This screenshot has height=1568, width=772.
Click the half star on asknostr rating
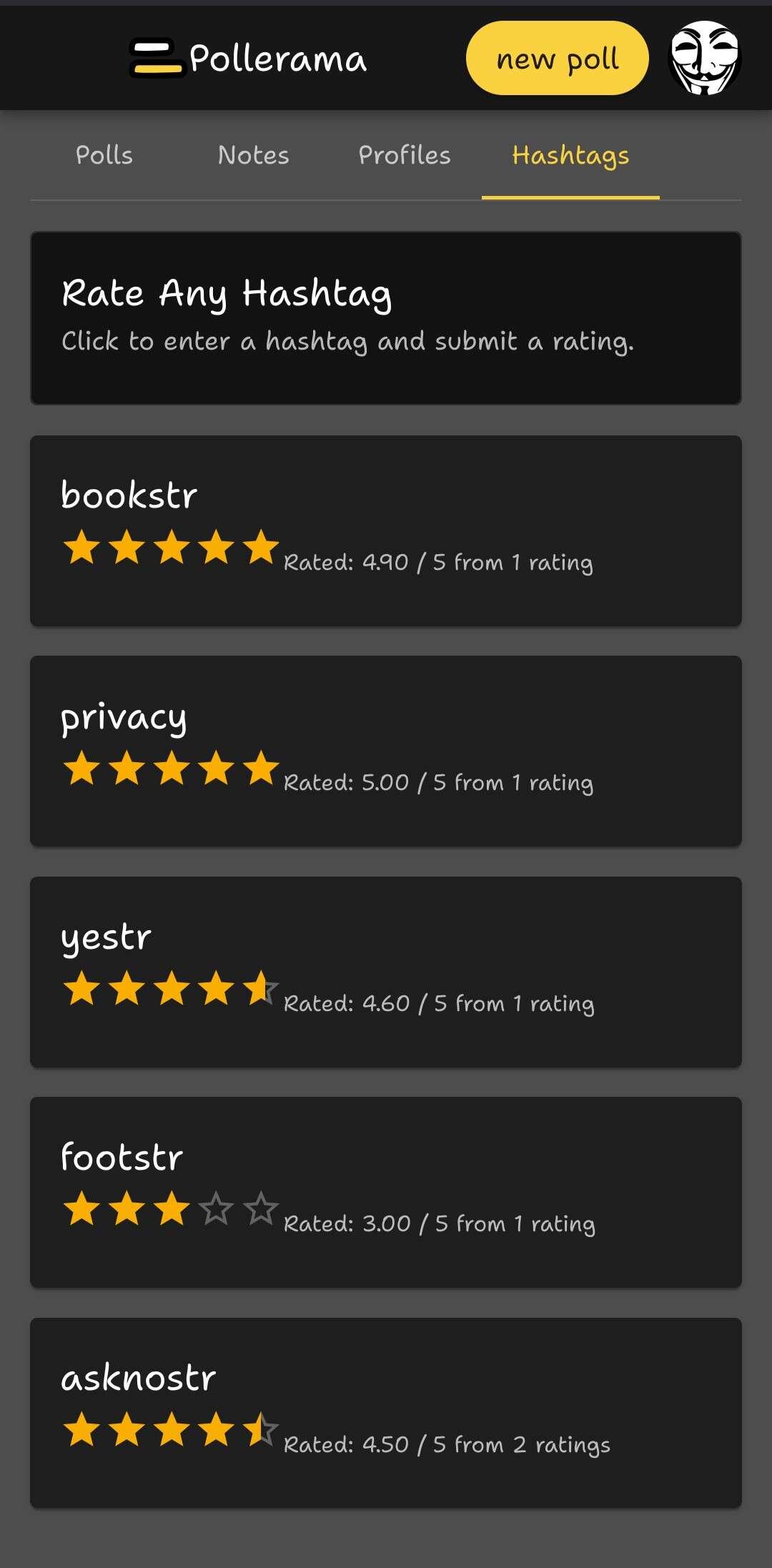coord(261,1430)
